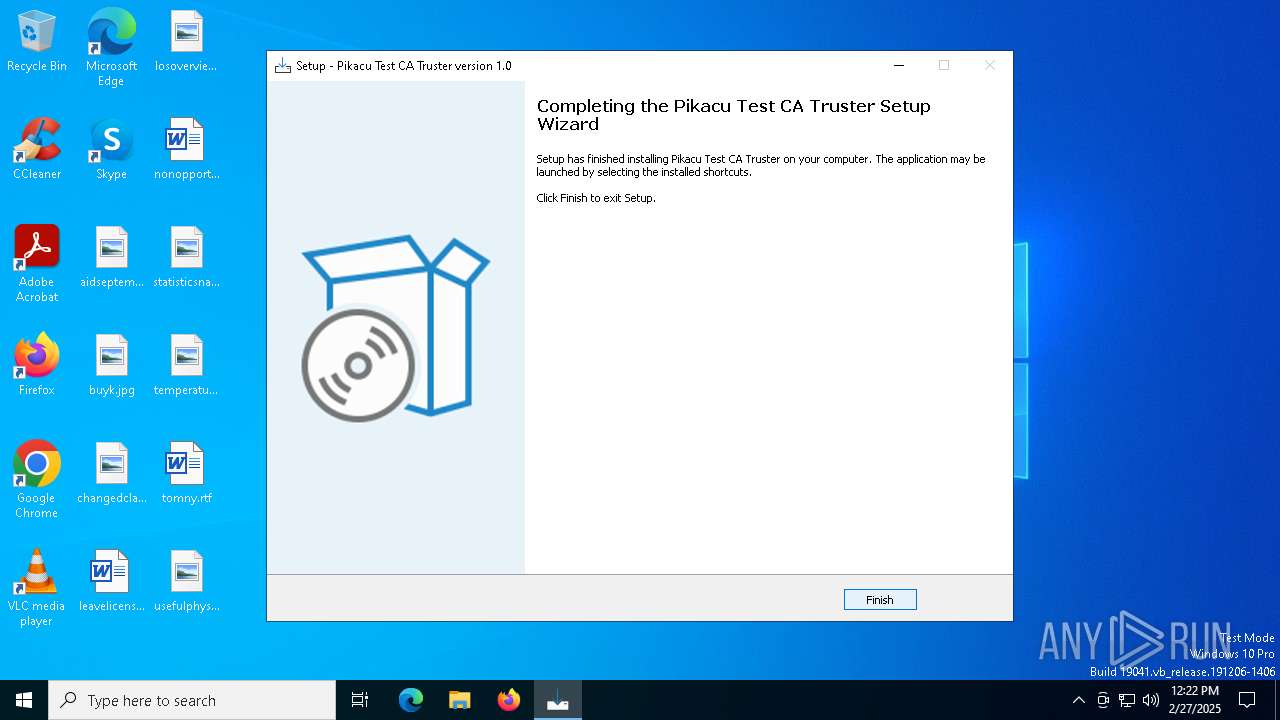Image resolution: width=1280 pixels, height=720 pixels.
Task: Click the Setup window title bar icon
Action: (x=283, y=66)
